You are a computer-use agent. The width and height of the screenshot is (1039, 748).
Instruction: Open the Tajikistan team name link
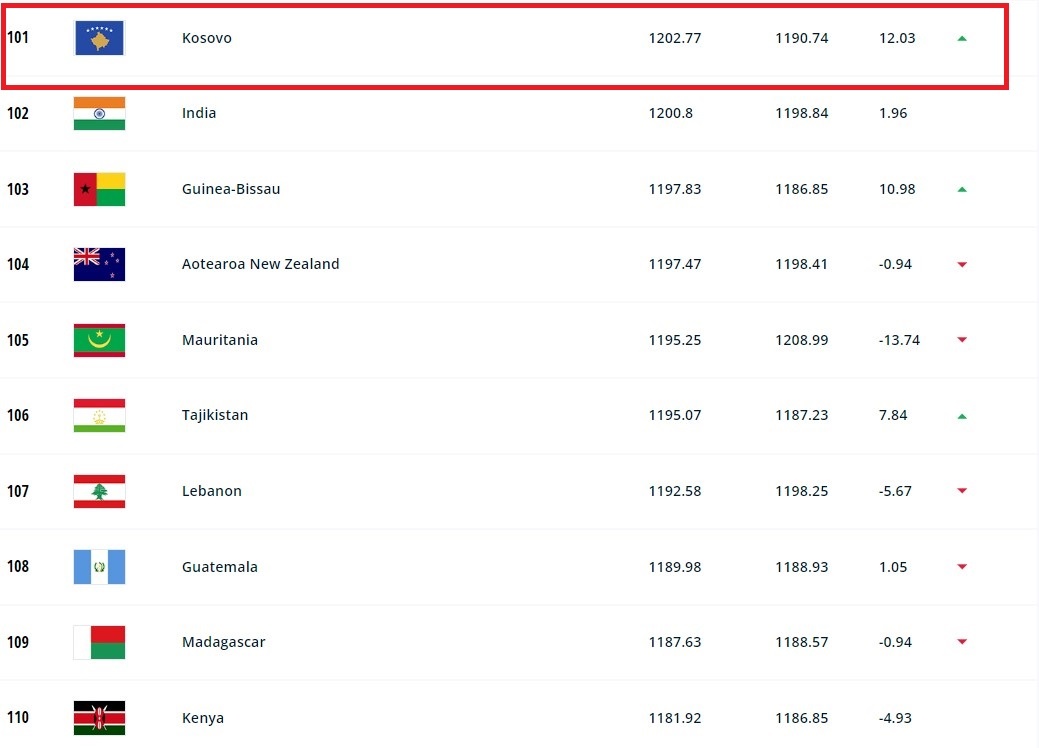215,415
